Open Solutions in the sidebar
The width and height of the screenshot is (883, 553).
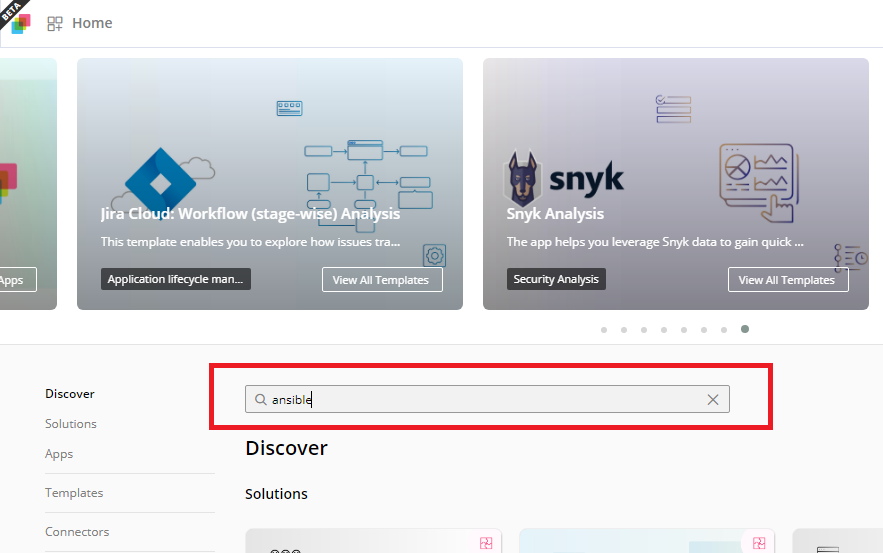click(71, 423)
